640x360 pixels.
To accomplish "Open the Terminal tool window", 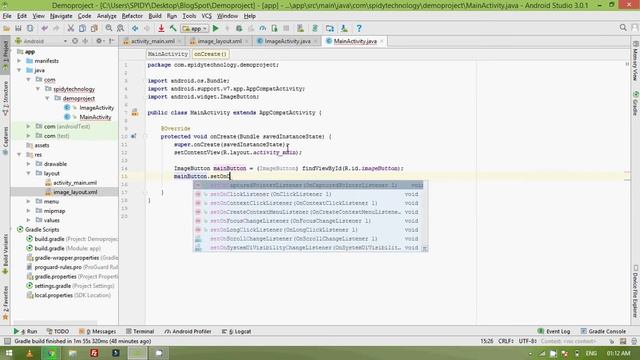I will [140, 331].
